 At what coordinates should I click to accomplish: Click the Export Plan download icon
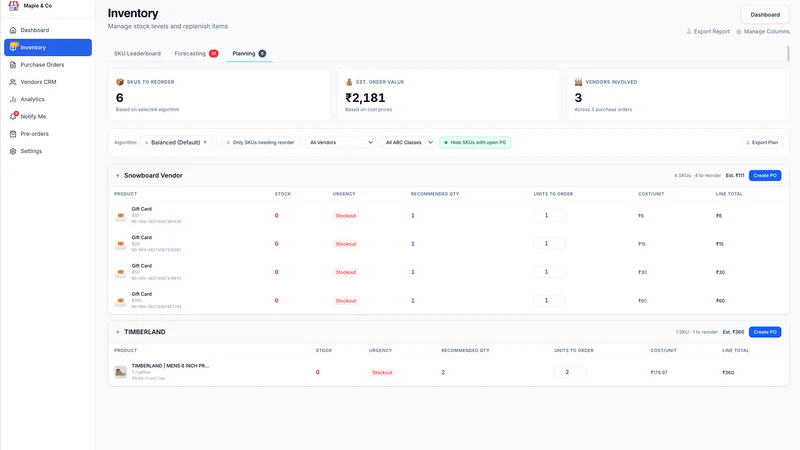748,142
